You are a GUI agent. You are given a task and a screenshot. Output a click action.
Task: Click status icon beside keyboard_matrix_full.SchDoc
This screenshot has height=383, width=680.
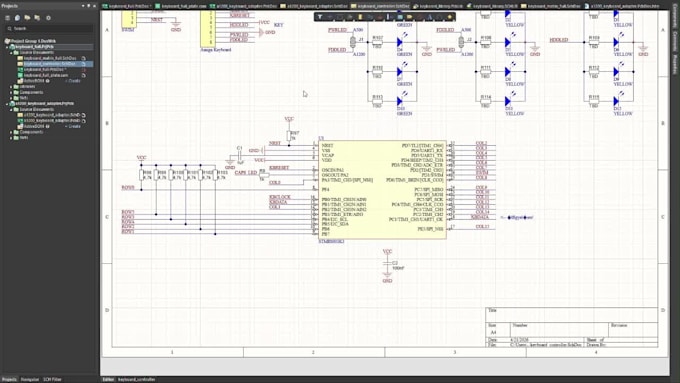click(83, 58)
